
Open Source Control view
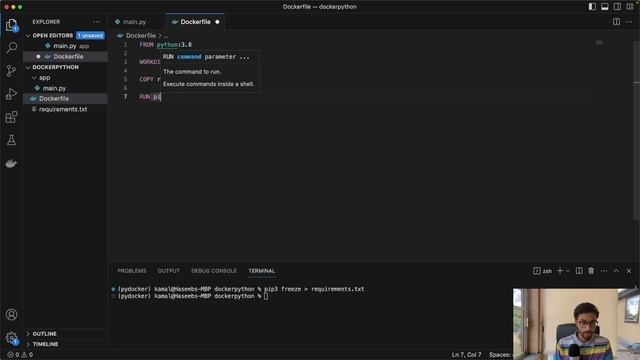click(11, 71)
